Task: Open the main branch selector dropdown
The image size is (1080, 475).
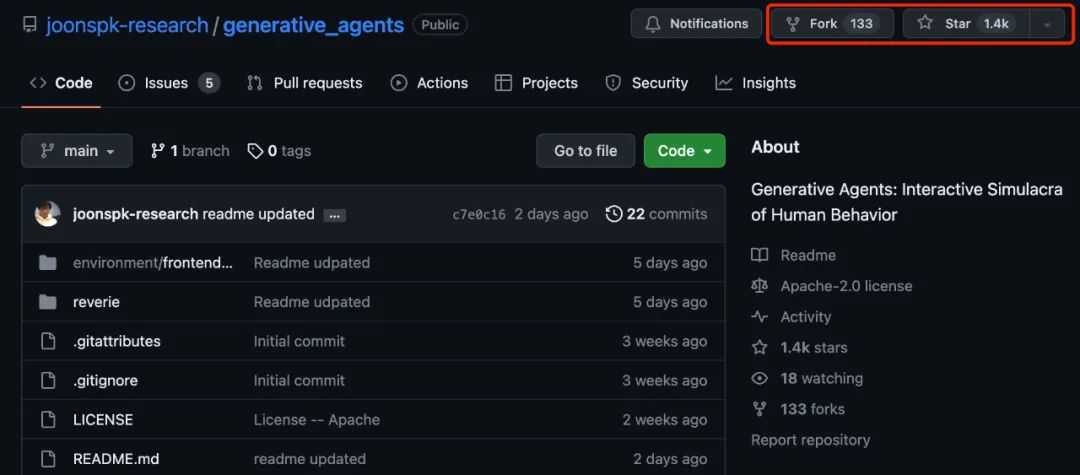Action: [x=77, y=151]
